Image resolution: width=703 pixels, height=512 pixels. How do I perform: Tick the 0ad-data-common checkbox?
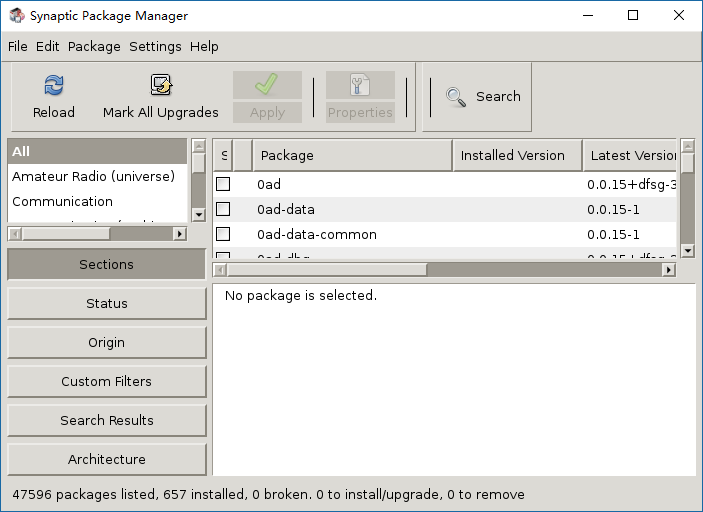223,234
